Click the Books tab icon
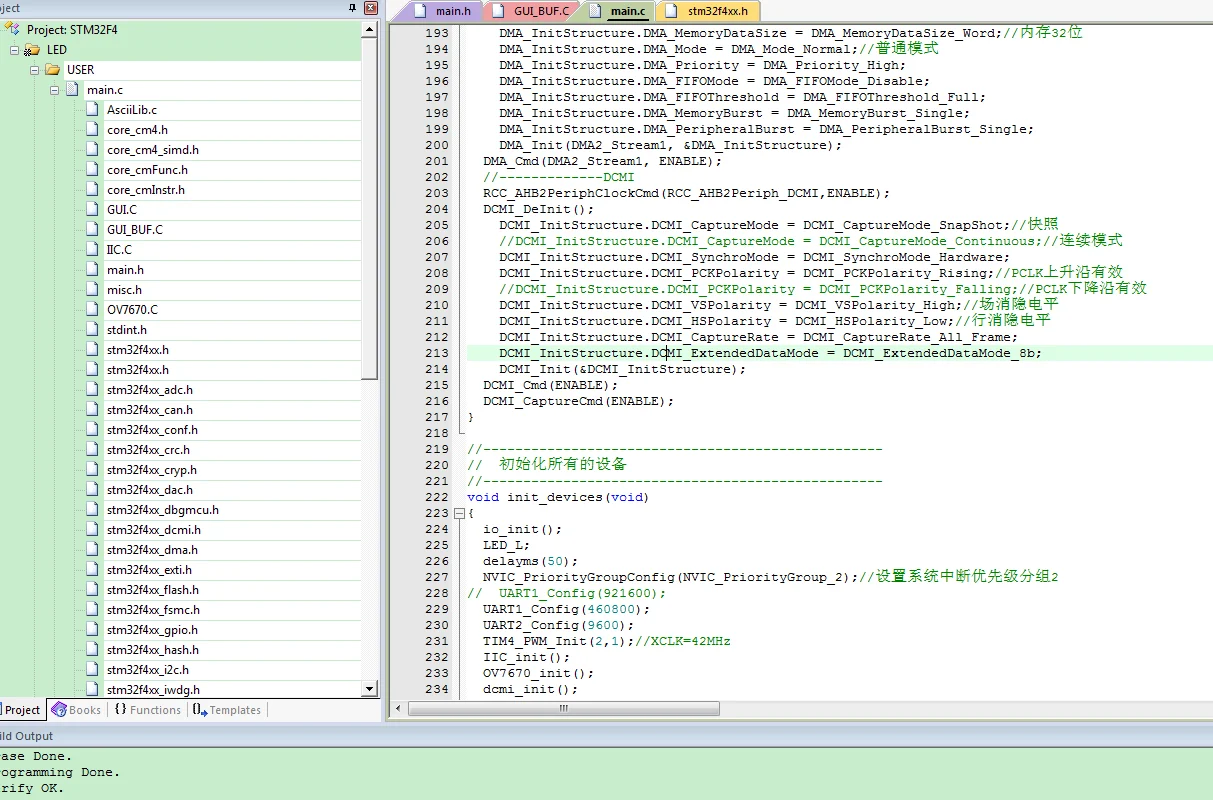 59,710
